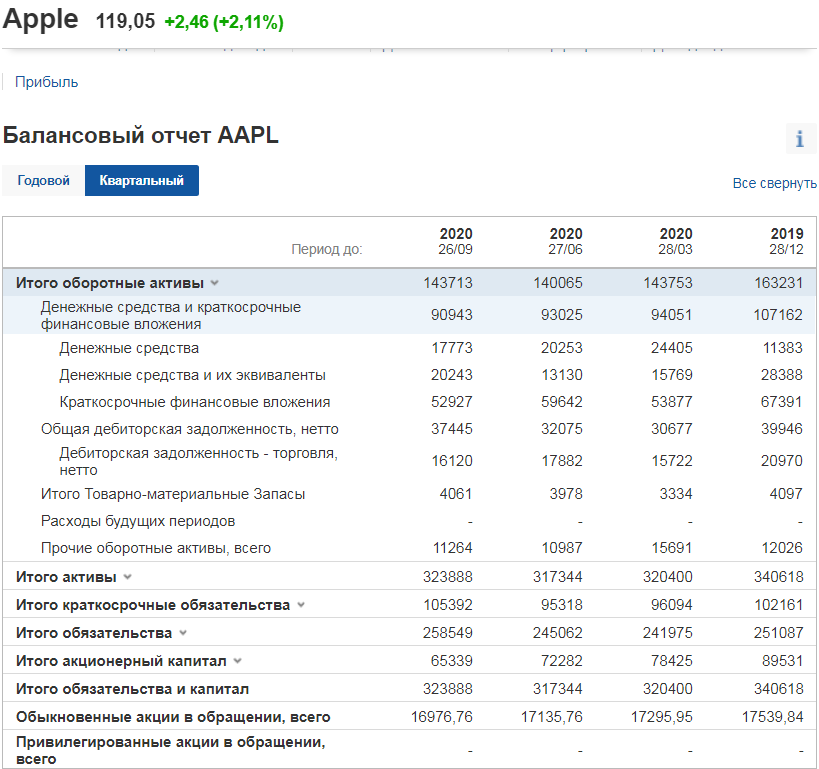Click the value 13130 cash equivalents

pos(561,375)
